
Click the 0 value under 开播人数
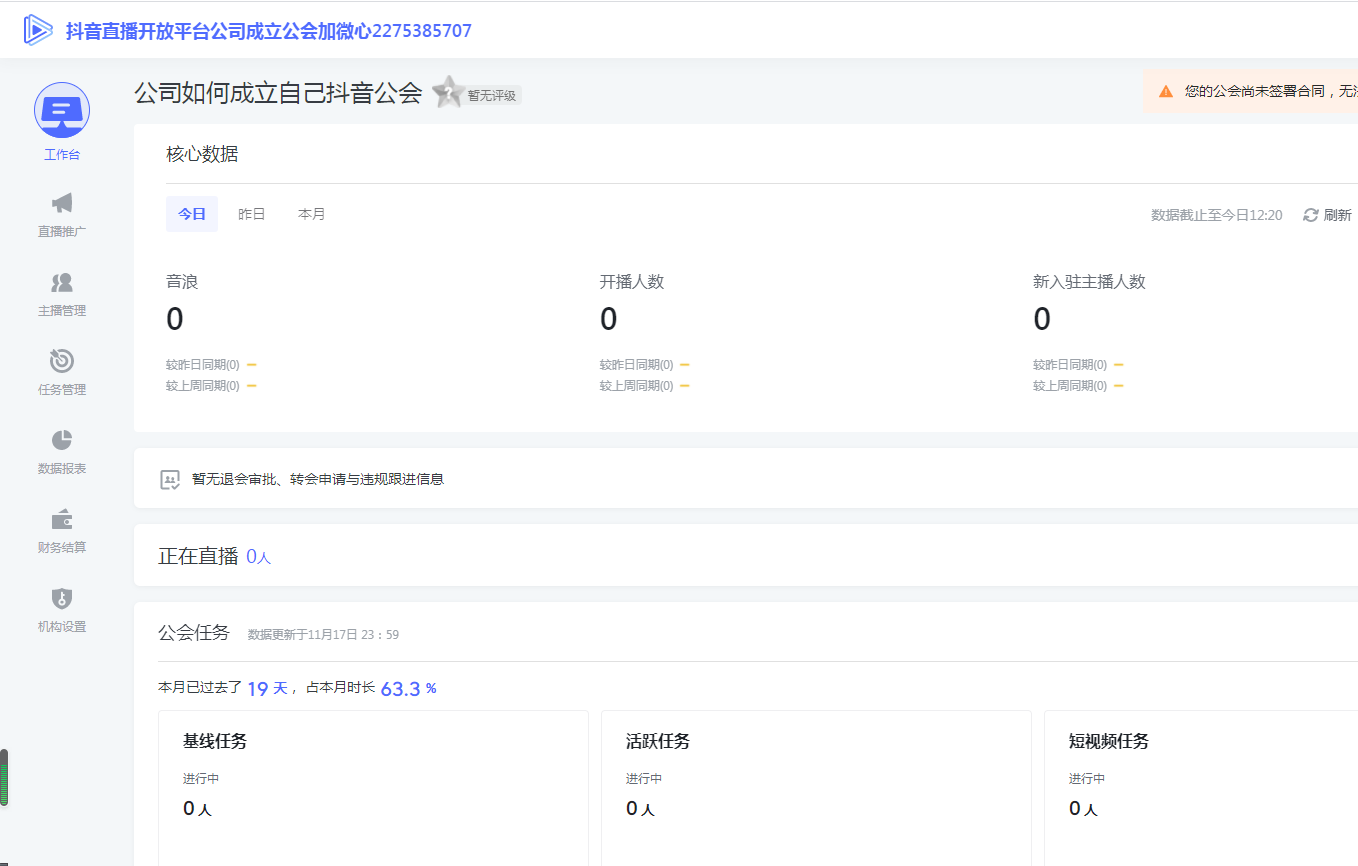point(609,320)
